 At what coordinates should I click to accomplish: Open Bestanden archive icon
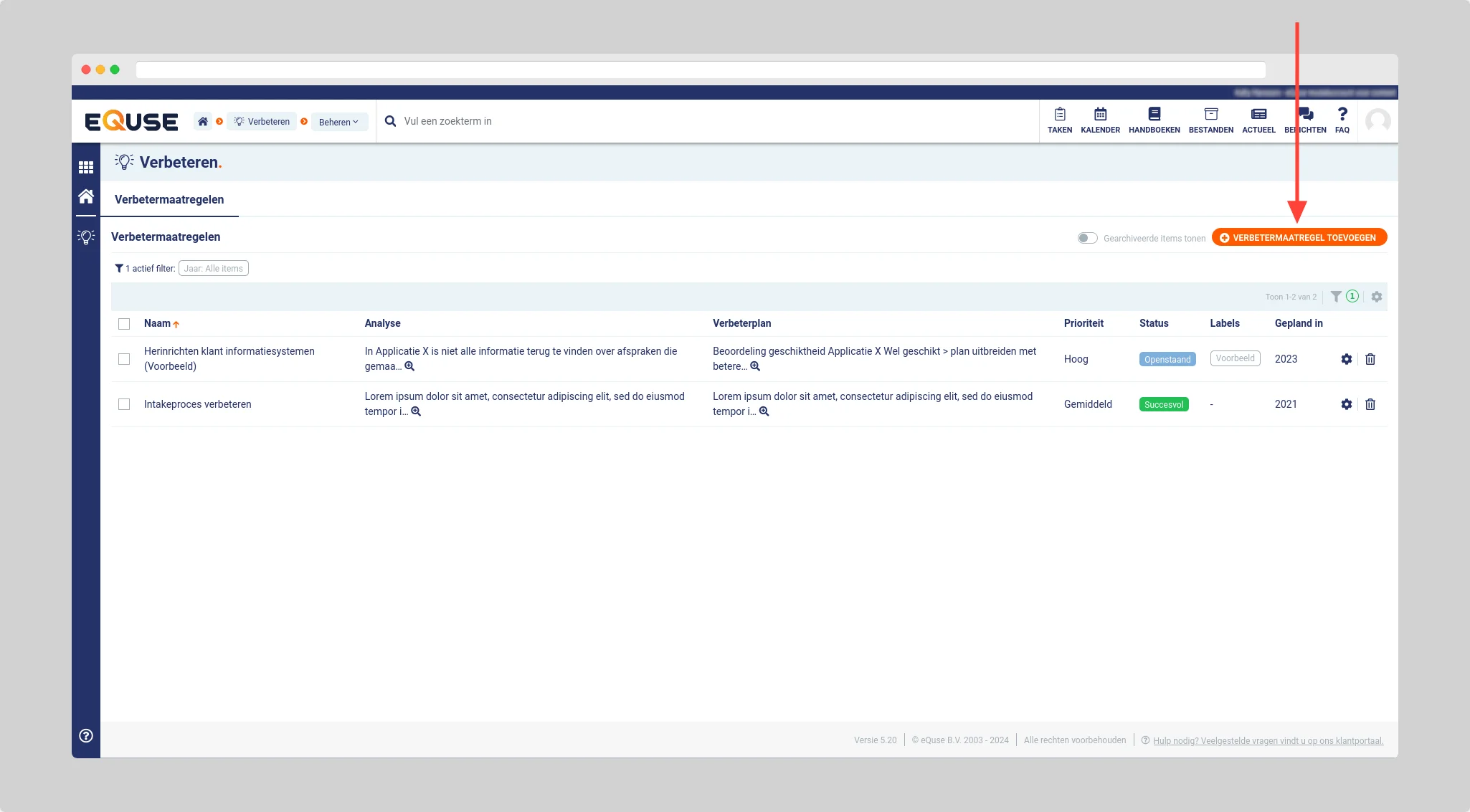[x=1210, y=115]
